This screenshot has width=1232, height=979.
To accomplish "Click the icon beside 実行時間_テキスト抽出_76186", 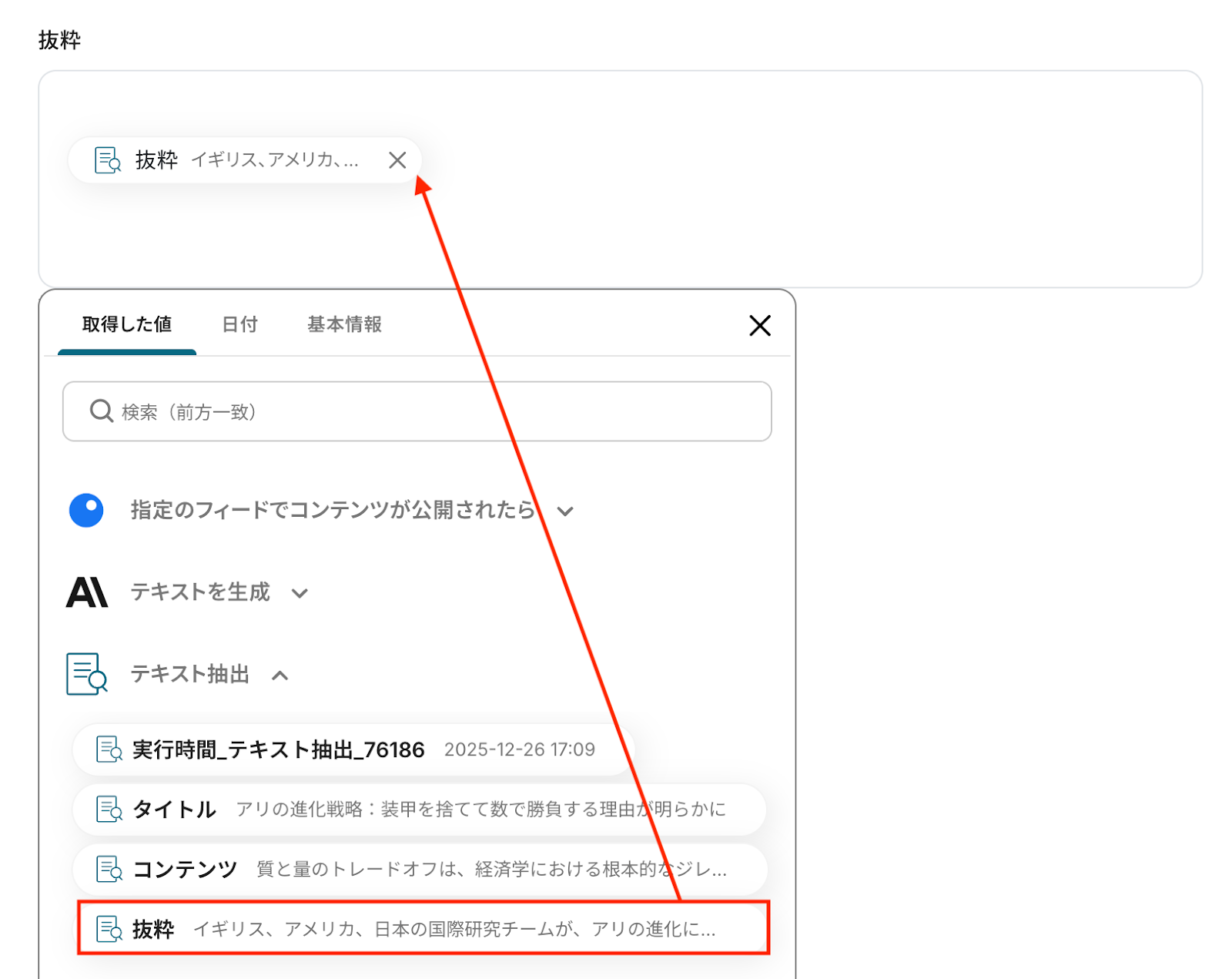I will point(109,749).
